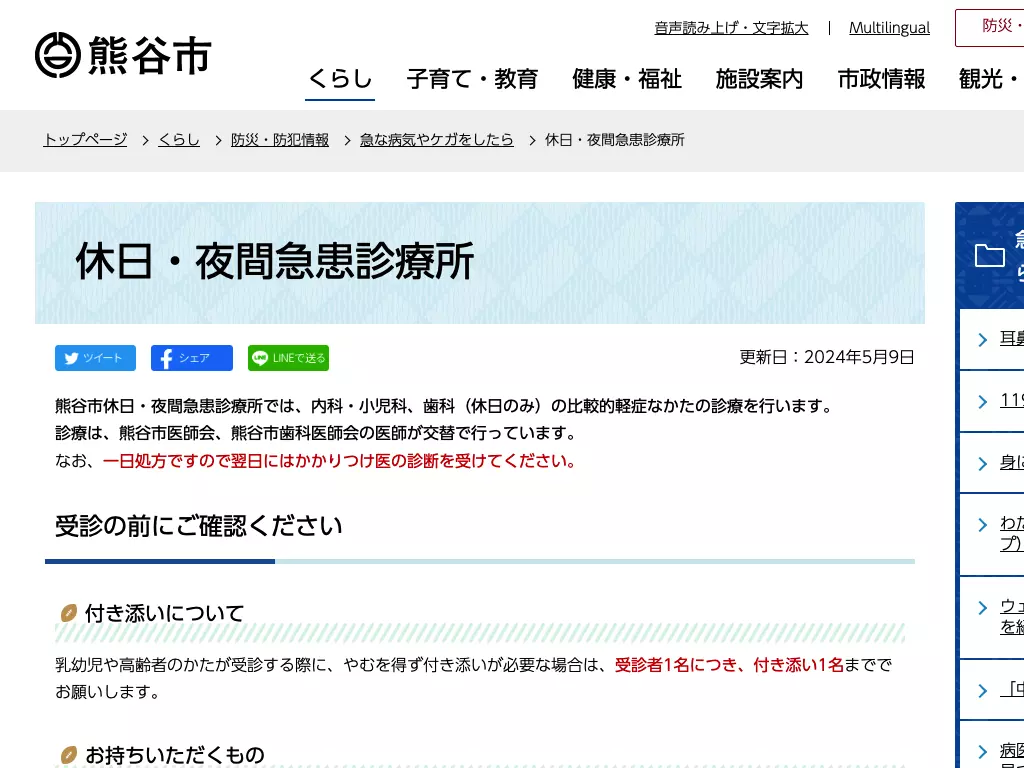The height and width of the screenshot is (768, 1024).
Task: Open the 市政情報 navigation menu
Action: (882, 79)
